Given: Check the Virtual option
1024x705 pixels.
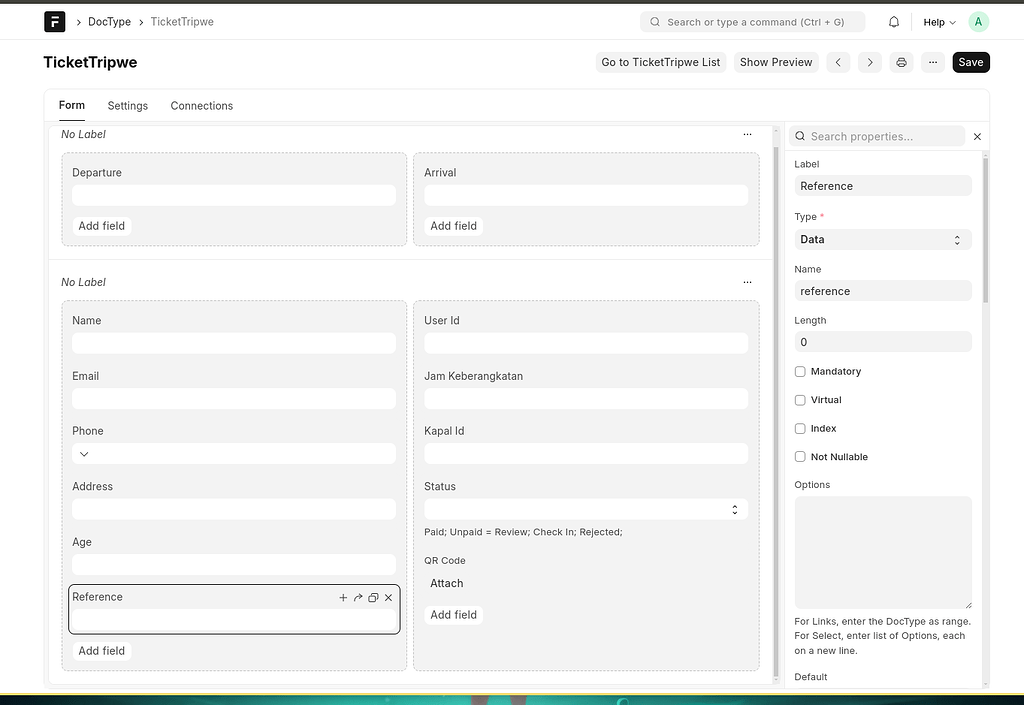Looking at the screenshot, I should pos(800,399).
